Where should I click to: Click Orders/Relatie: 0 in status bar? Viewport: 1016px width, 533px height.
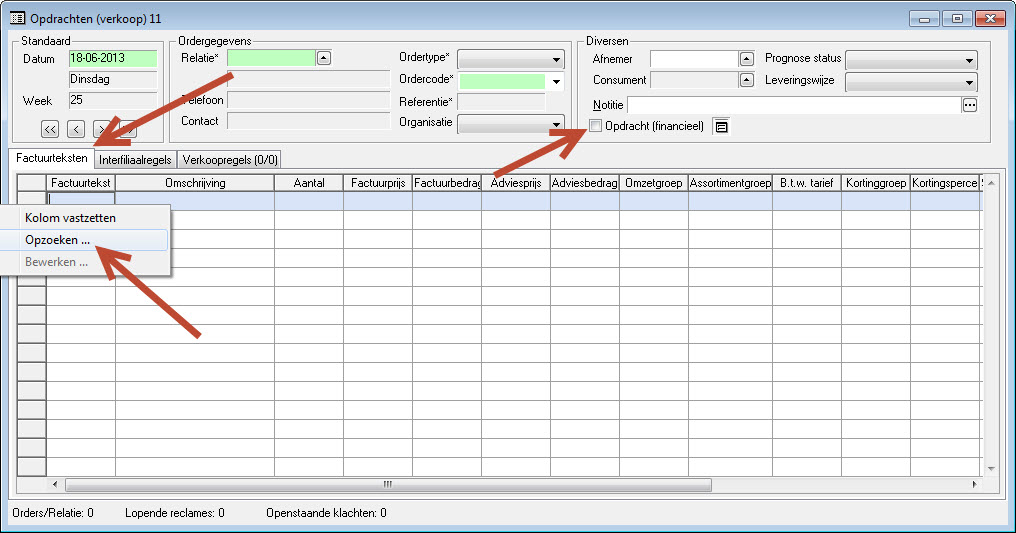tap(53, 513)
